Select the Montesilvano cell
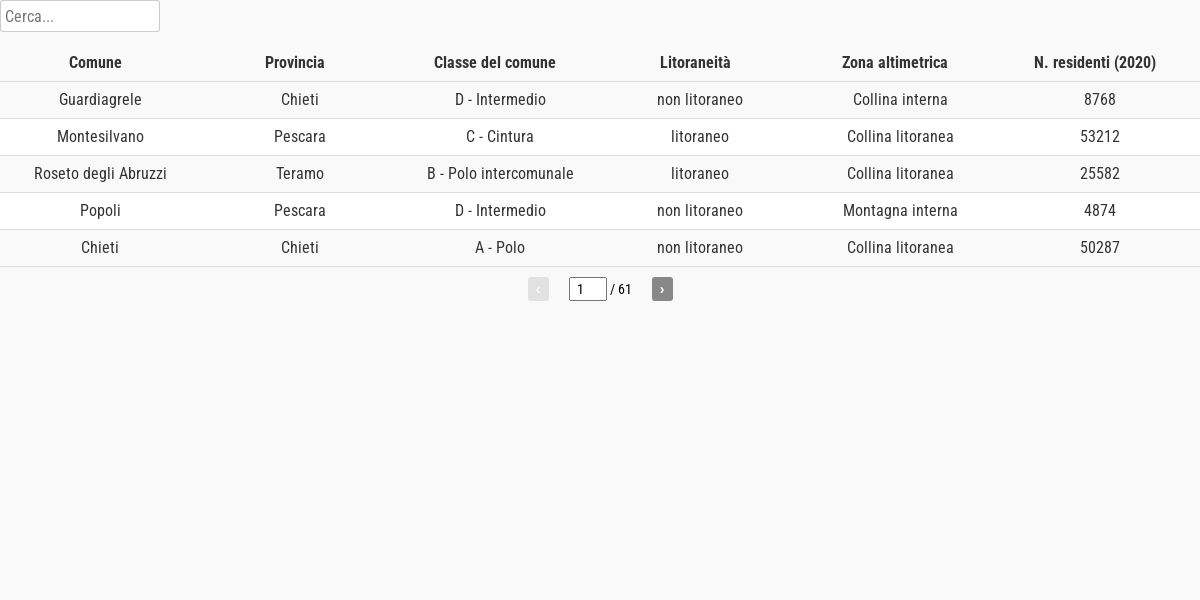This screenshot has height=600, width=1200. point(100,137)
